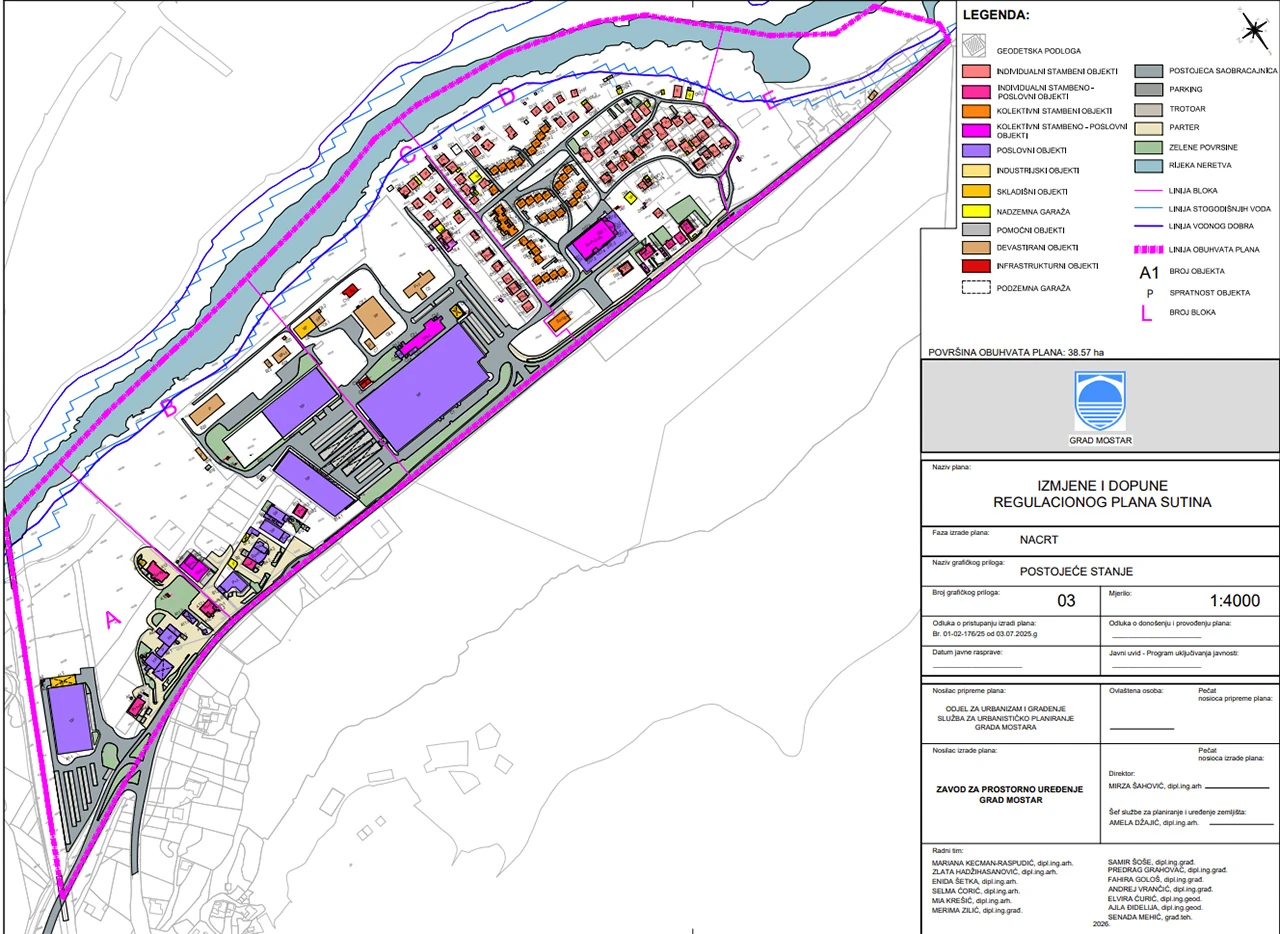Click the red Infrastrukturni objekti swatch

tap(974, 266)
